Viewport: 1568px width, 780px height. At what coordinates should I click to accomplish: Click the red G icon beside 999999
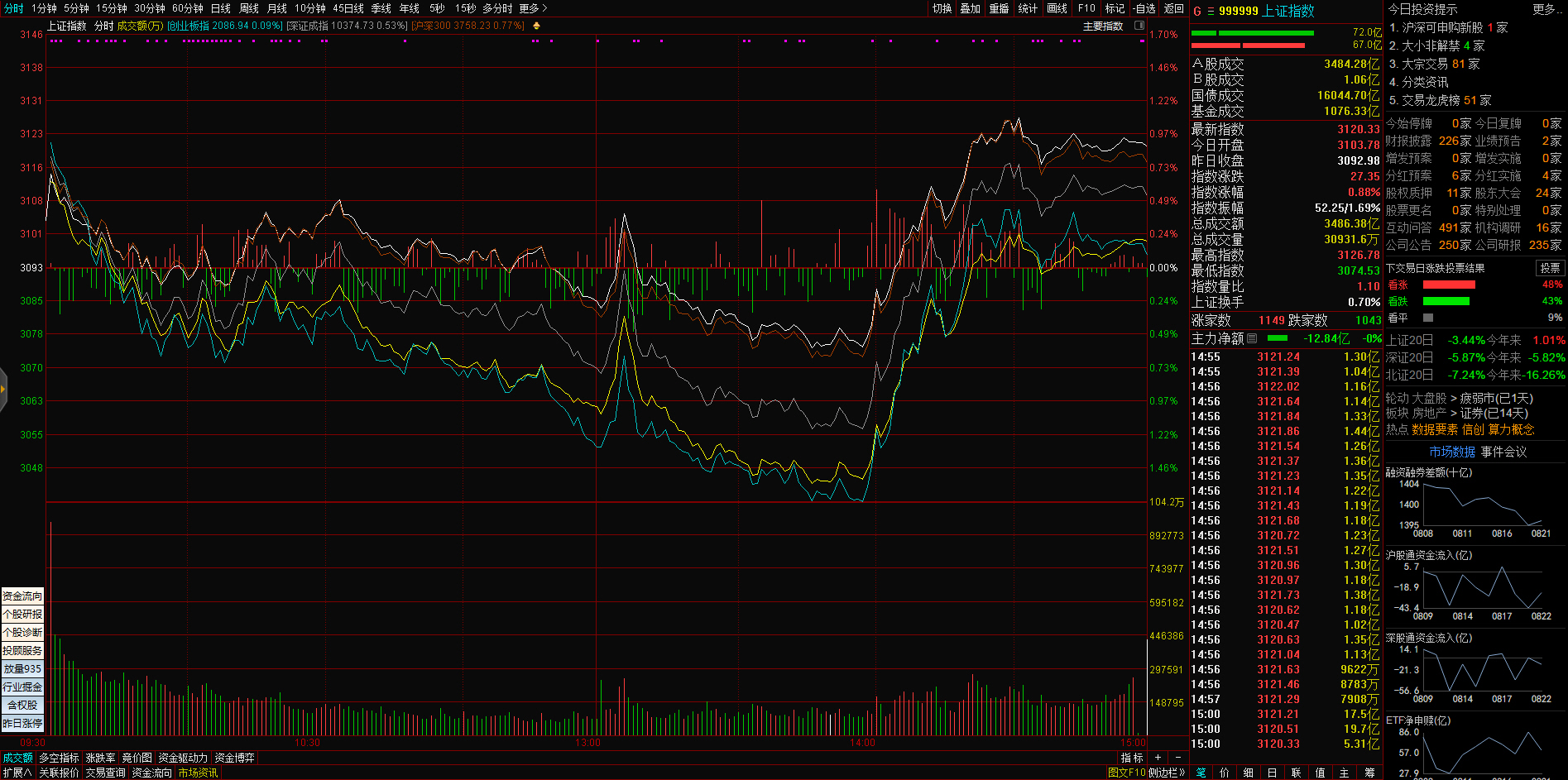1196,11
